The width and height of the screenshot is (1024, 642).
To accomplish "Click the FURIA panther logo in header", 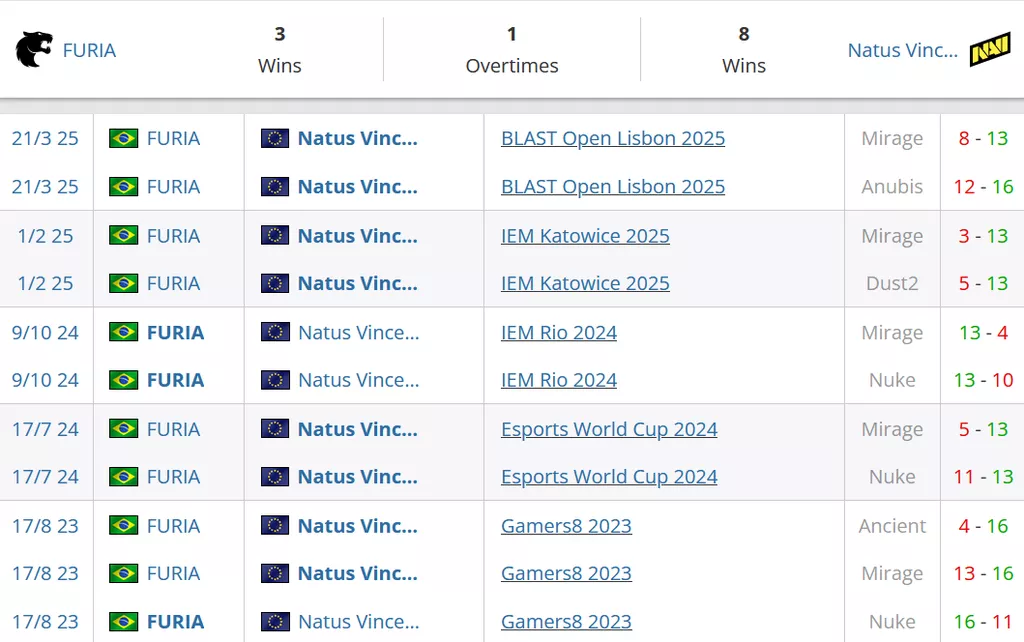I will click(x=33, y=50).
